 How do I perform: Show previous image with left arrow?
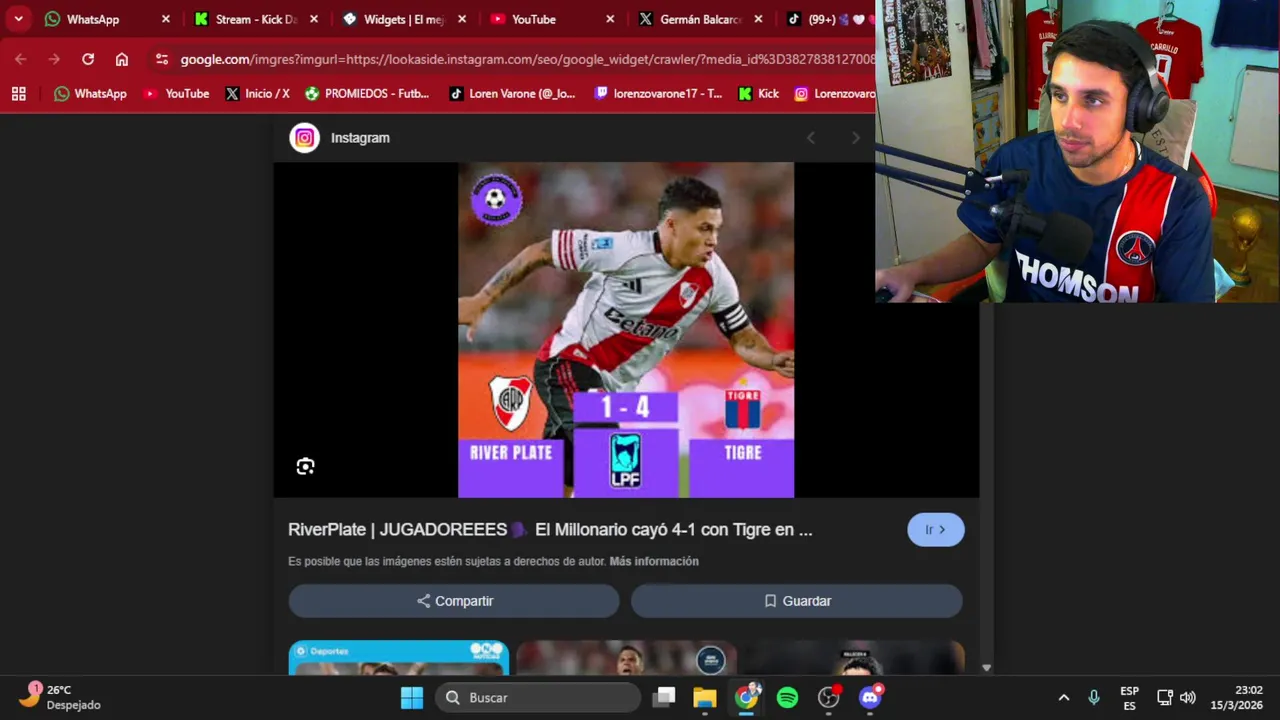811,138
